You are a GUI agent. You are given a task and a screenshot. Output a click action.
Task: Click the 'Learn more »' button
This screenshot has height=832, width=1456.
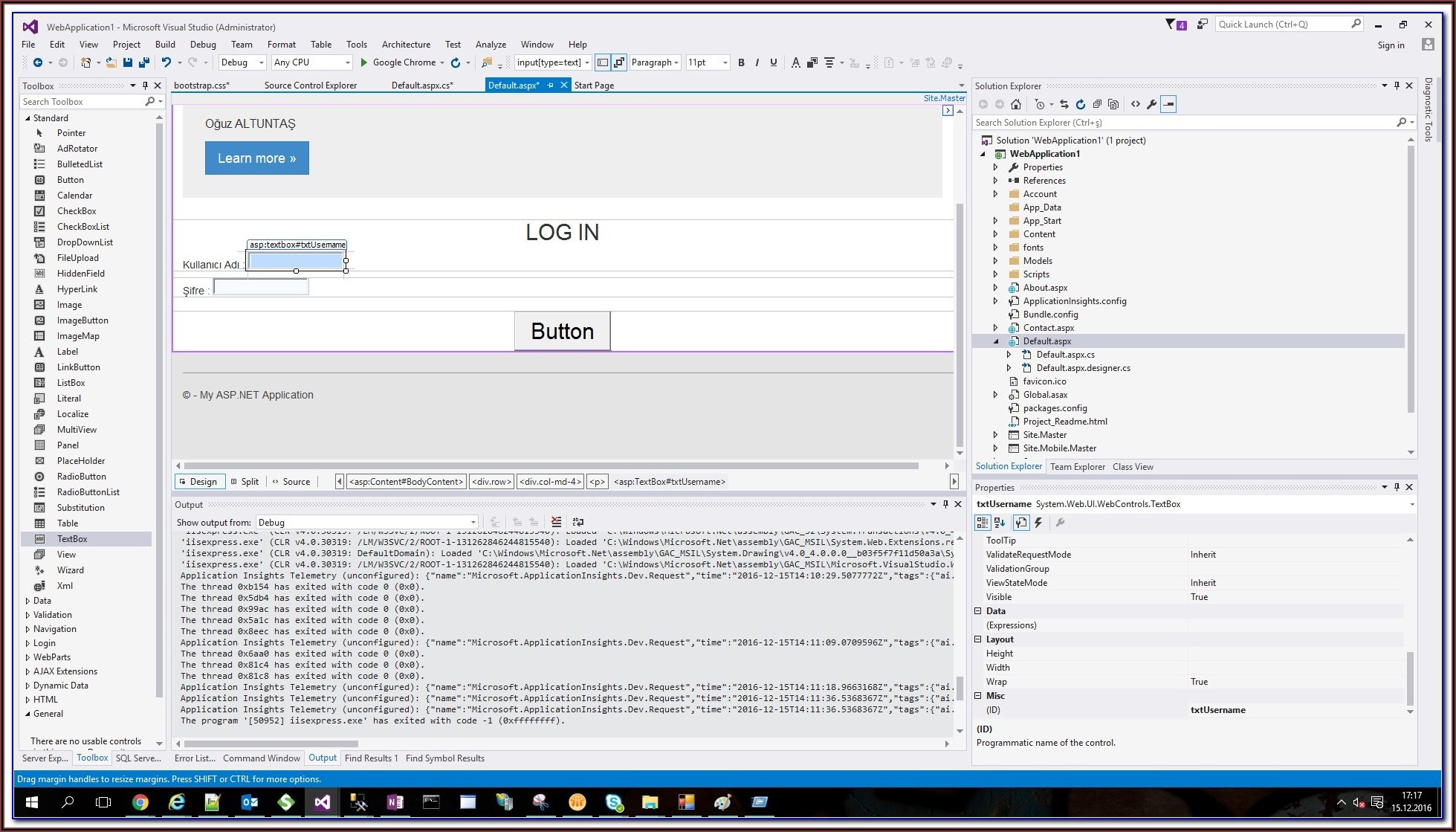click(x=256, y=158)
